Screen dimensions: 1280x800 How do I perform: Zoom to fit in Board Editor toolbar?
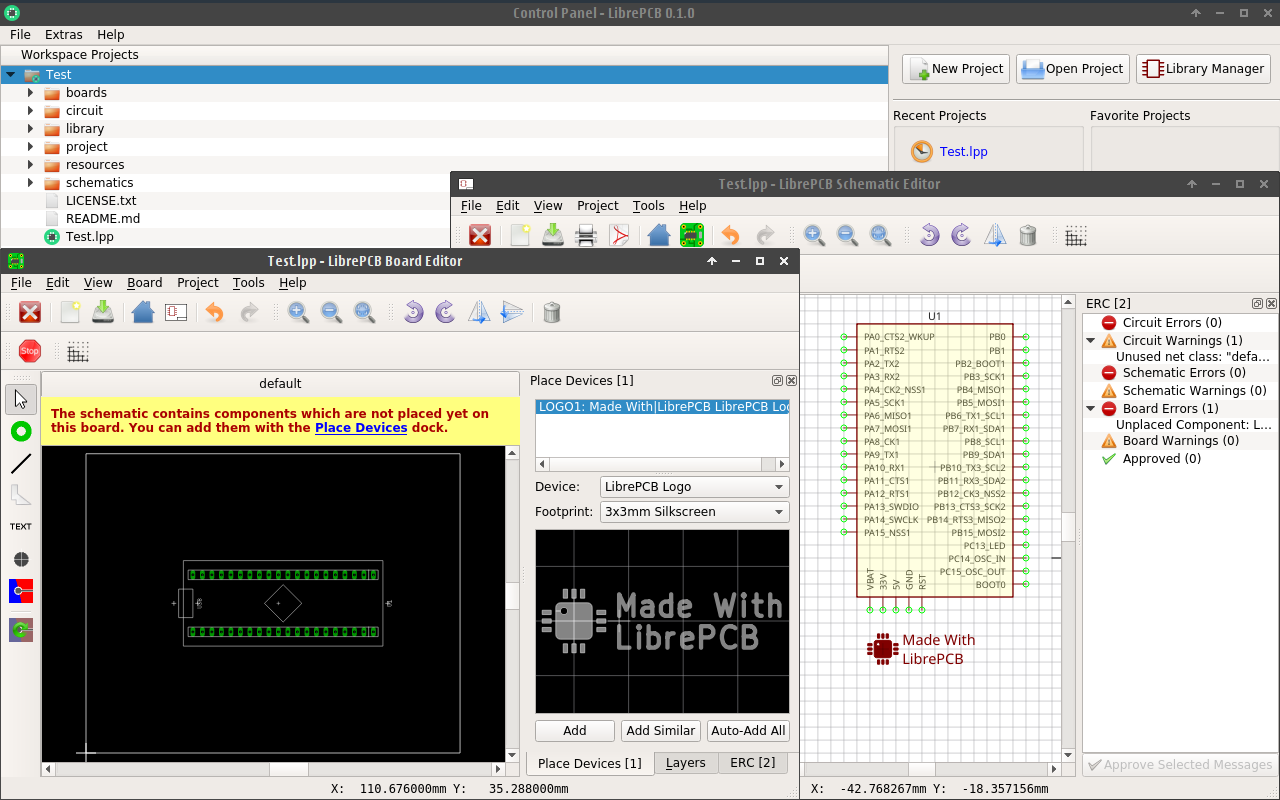364,312
